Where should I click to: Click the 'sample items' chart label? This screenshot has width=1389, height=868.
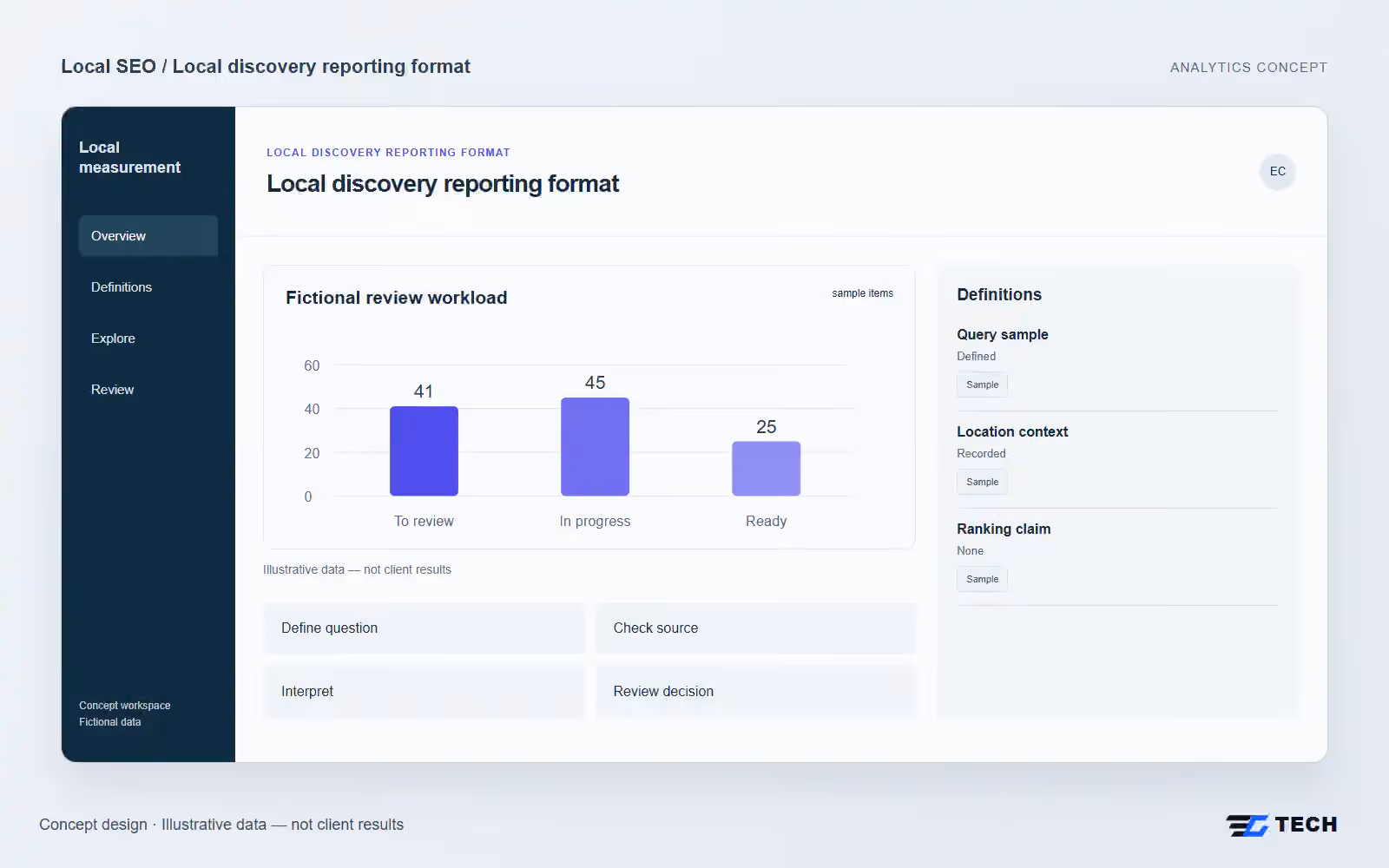point(862,293)
